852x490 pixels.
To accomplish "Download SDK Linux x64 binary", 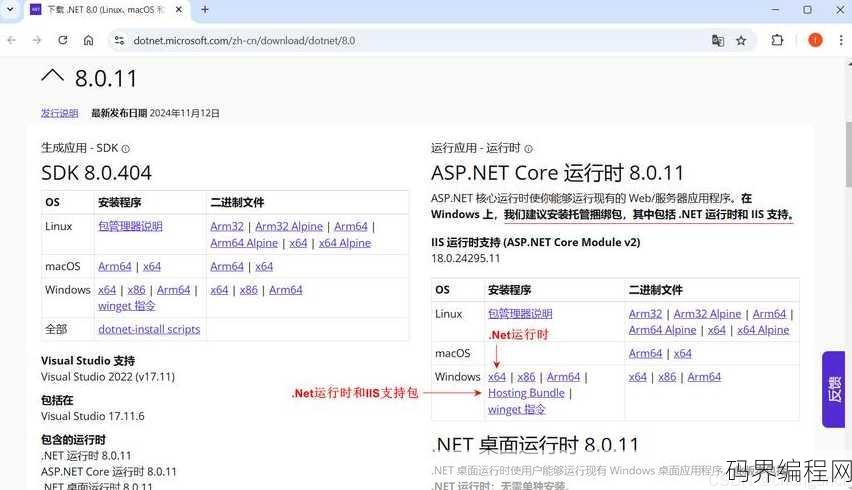I will pyautogui.click(x=298, y=243).
